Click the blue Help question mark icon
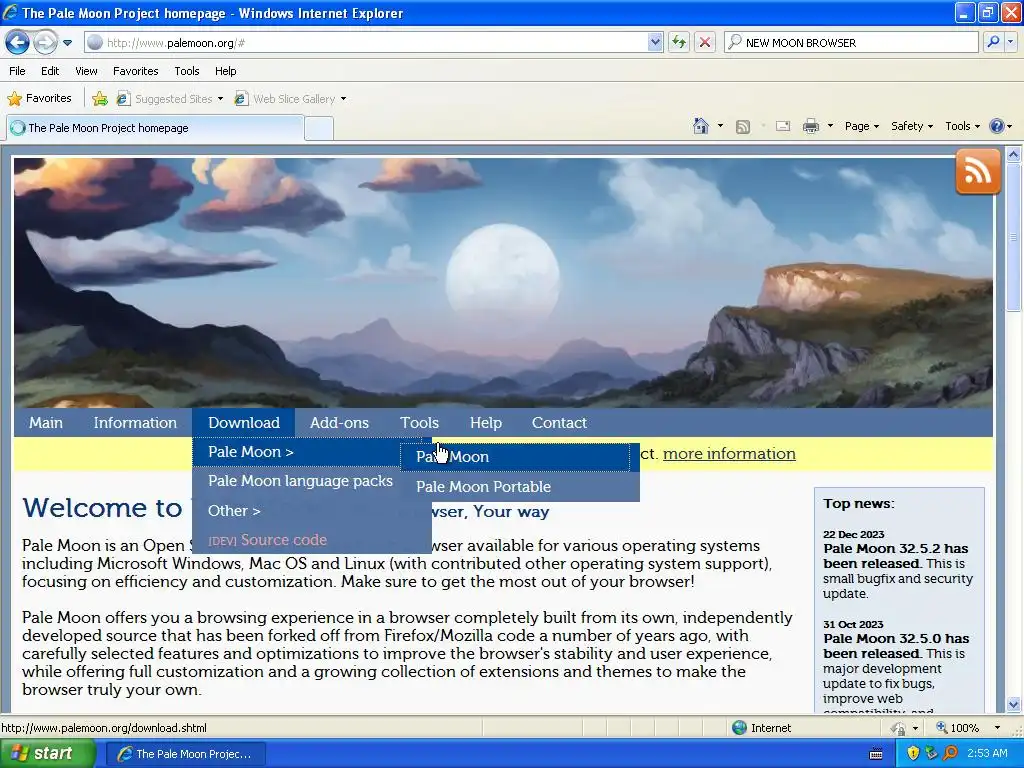This screenshot has height=768, width=1024. tap(997, 126)
